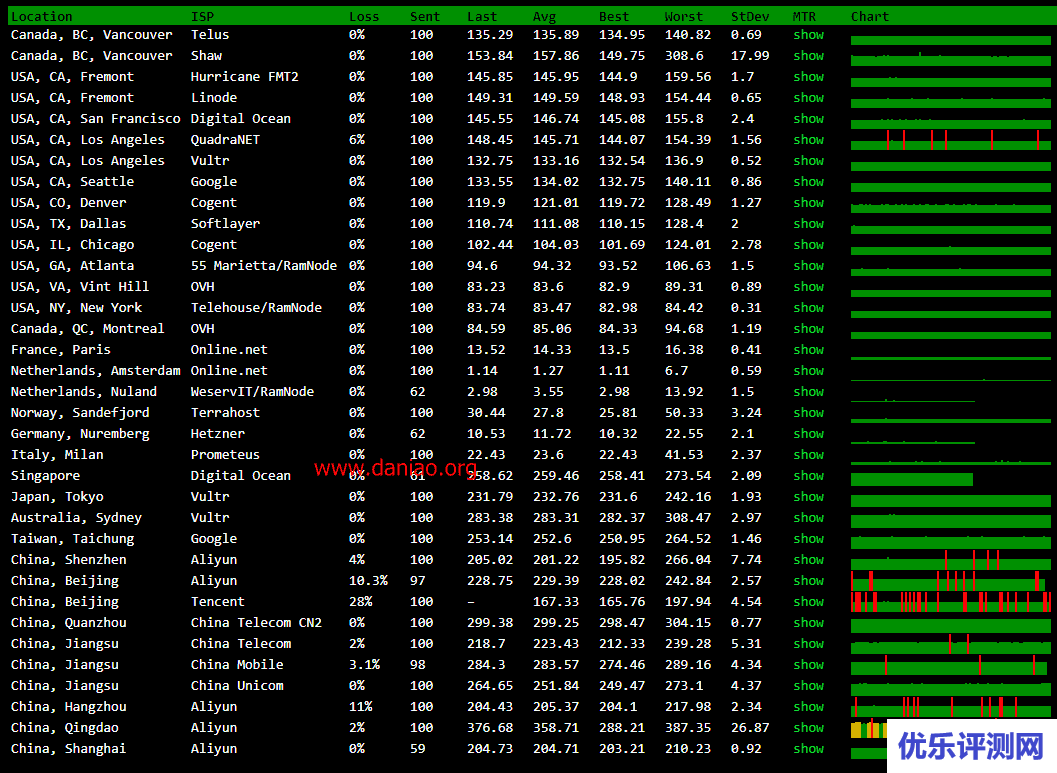The image size is (1057, 773).
Task: Open show link for Jiangsu China Unicom
Action: coord(808,685)
